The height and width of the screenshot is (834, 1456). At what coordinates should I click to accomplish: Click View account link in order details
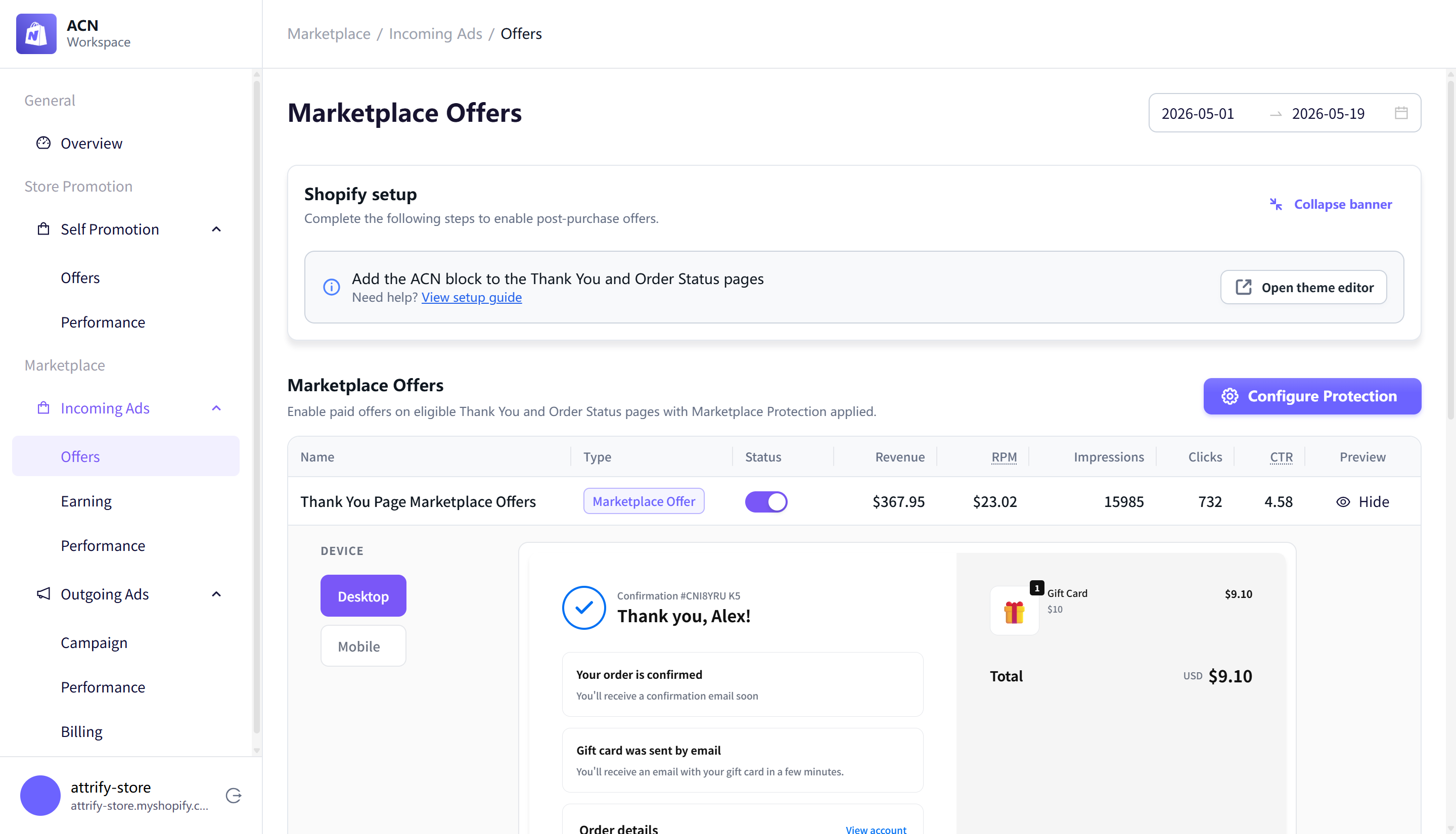(x=876, y=829)
